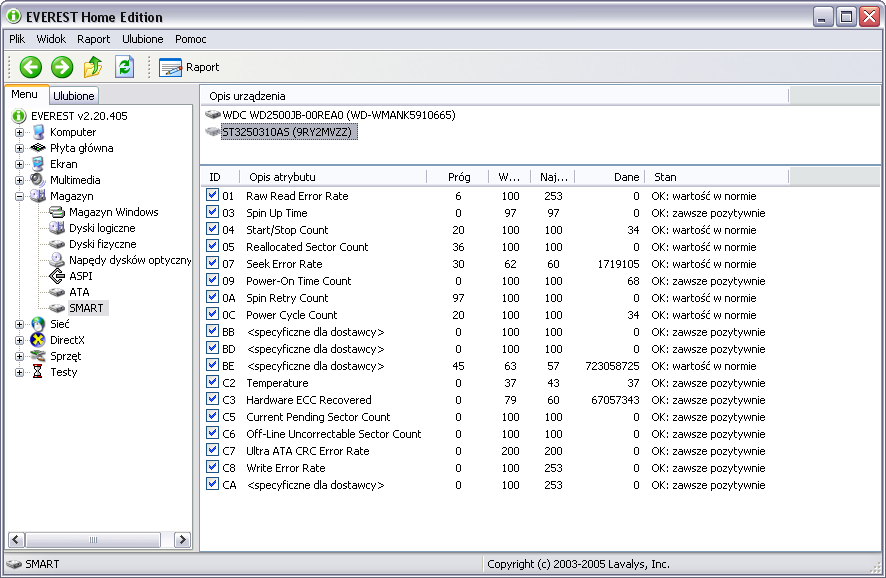886x578 pixels.
Task: Sort by ID column header
Action: point(221,177)
